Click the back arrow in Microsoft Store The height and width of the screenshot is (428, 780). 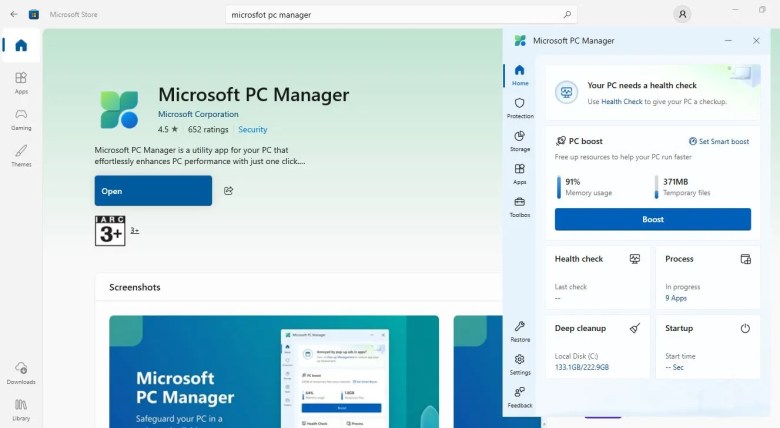coord(14,14)
